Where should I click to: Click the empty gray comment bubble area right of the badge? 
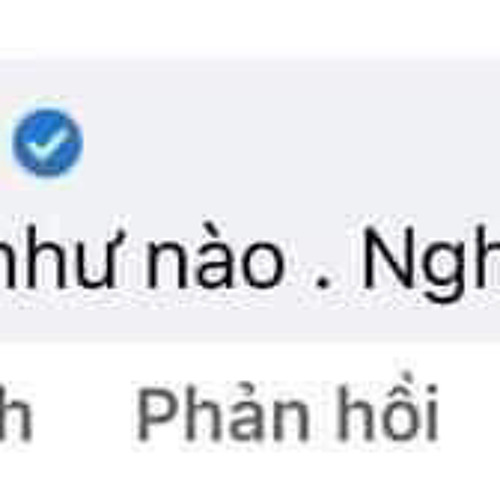(290, 143)
